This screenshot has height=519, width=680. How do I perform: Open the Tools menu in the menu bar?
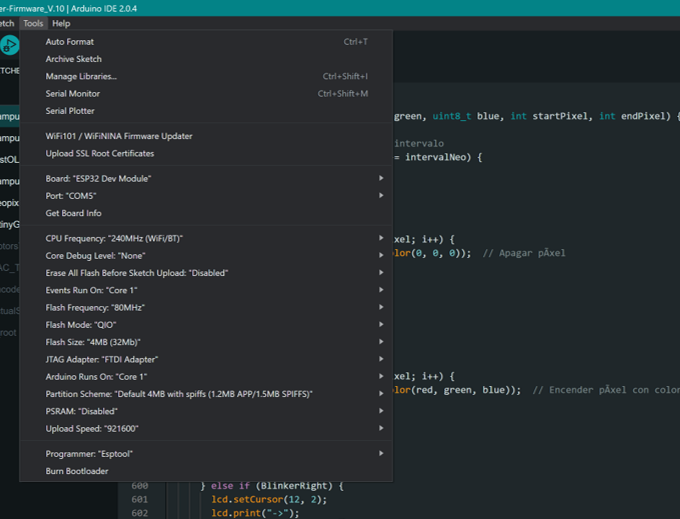coord(33,23)
